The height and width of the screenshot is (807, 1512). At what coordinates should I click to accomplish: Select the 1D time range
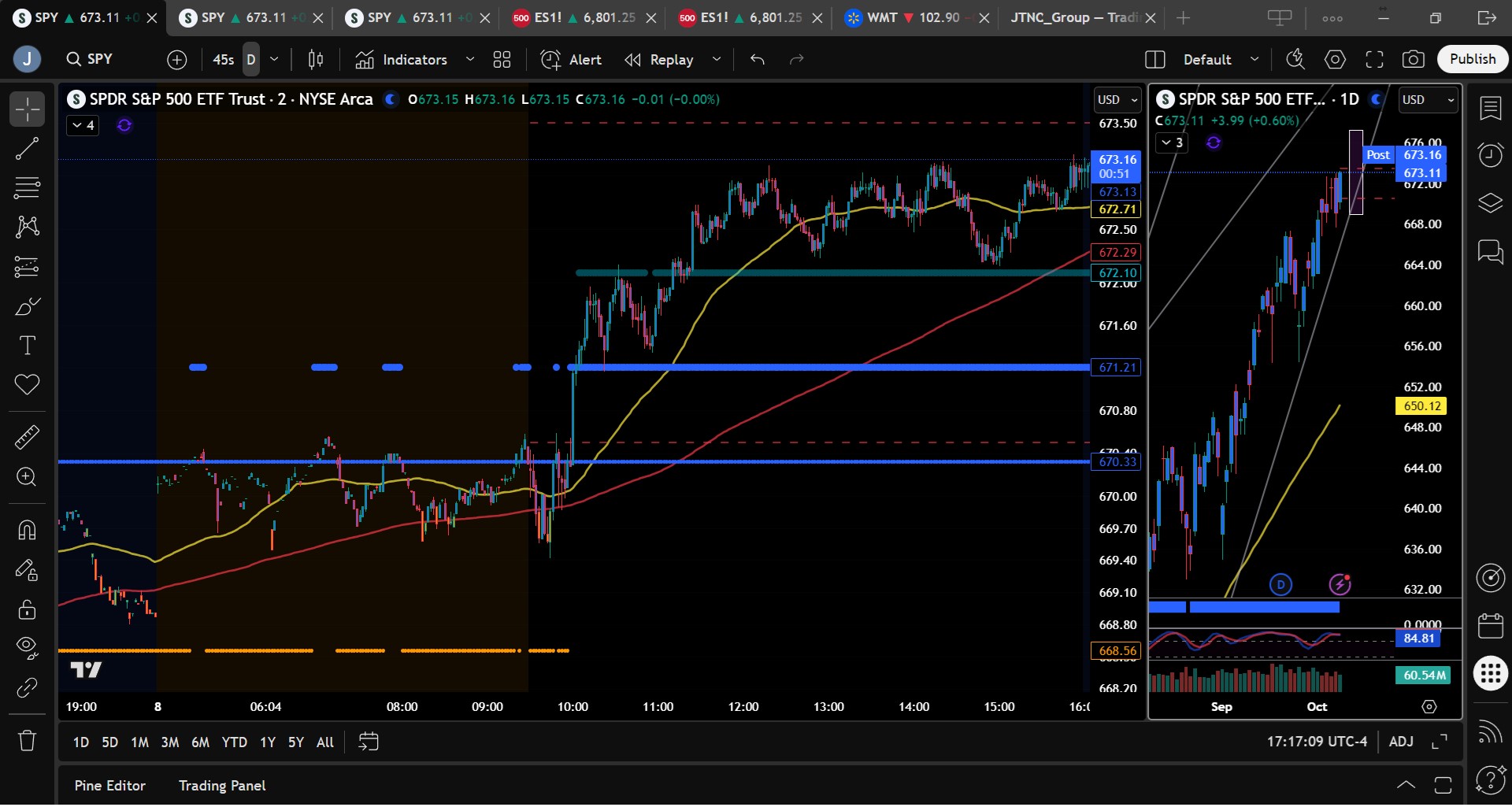pos(81,742)
